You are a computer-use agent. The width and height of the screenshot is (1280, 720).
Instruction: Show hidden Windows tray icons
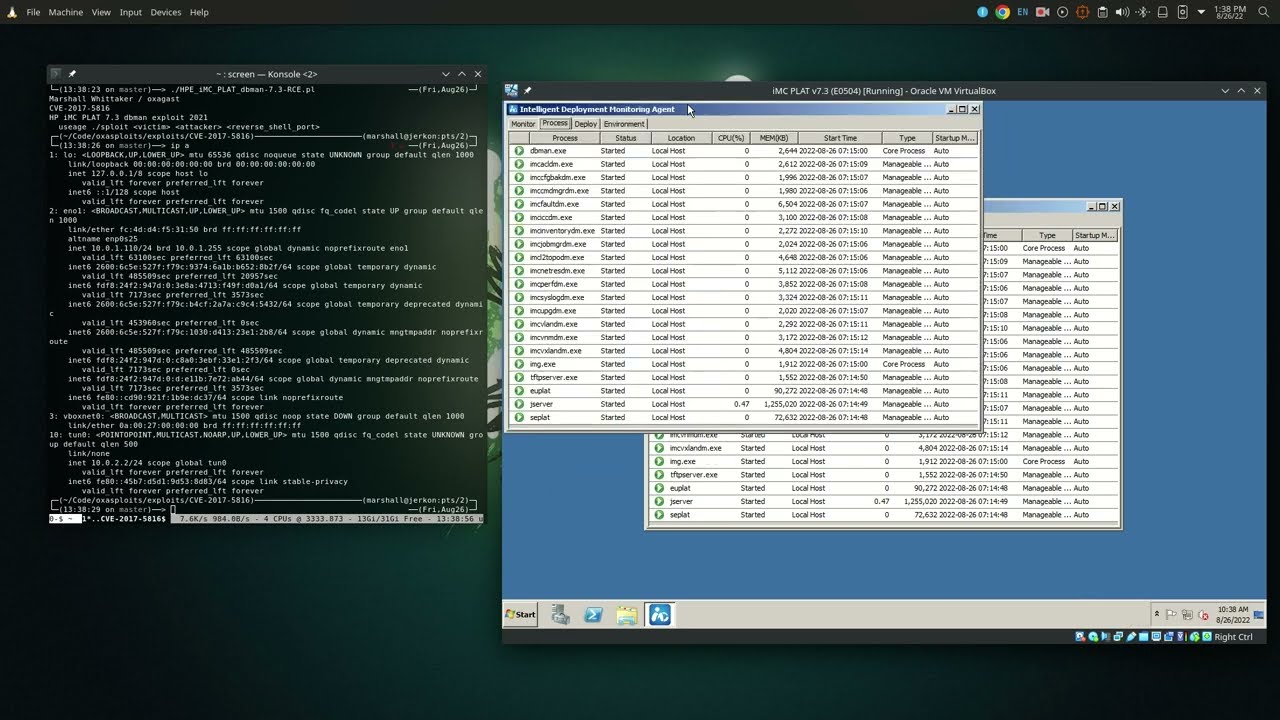click(1157, 614)
